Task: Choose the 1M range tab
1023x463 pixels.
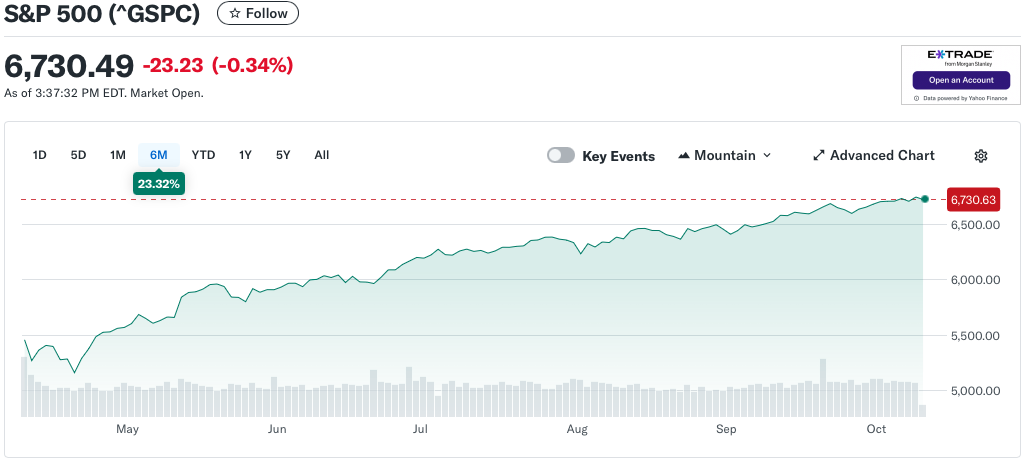Action: [118, 155]
